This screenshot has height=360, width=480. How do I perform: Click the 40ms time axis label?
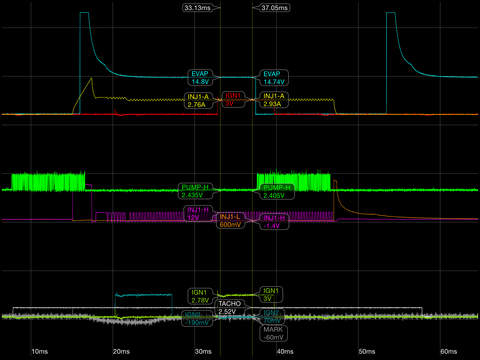[x=285, y=351]
